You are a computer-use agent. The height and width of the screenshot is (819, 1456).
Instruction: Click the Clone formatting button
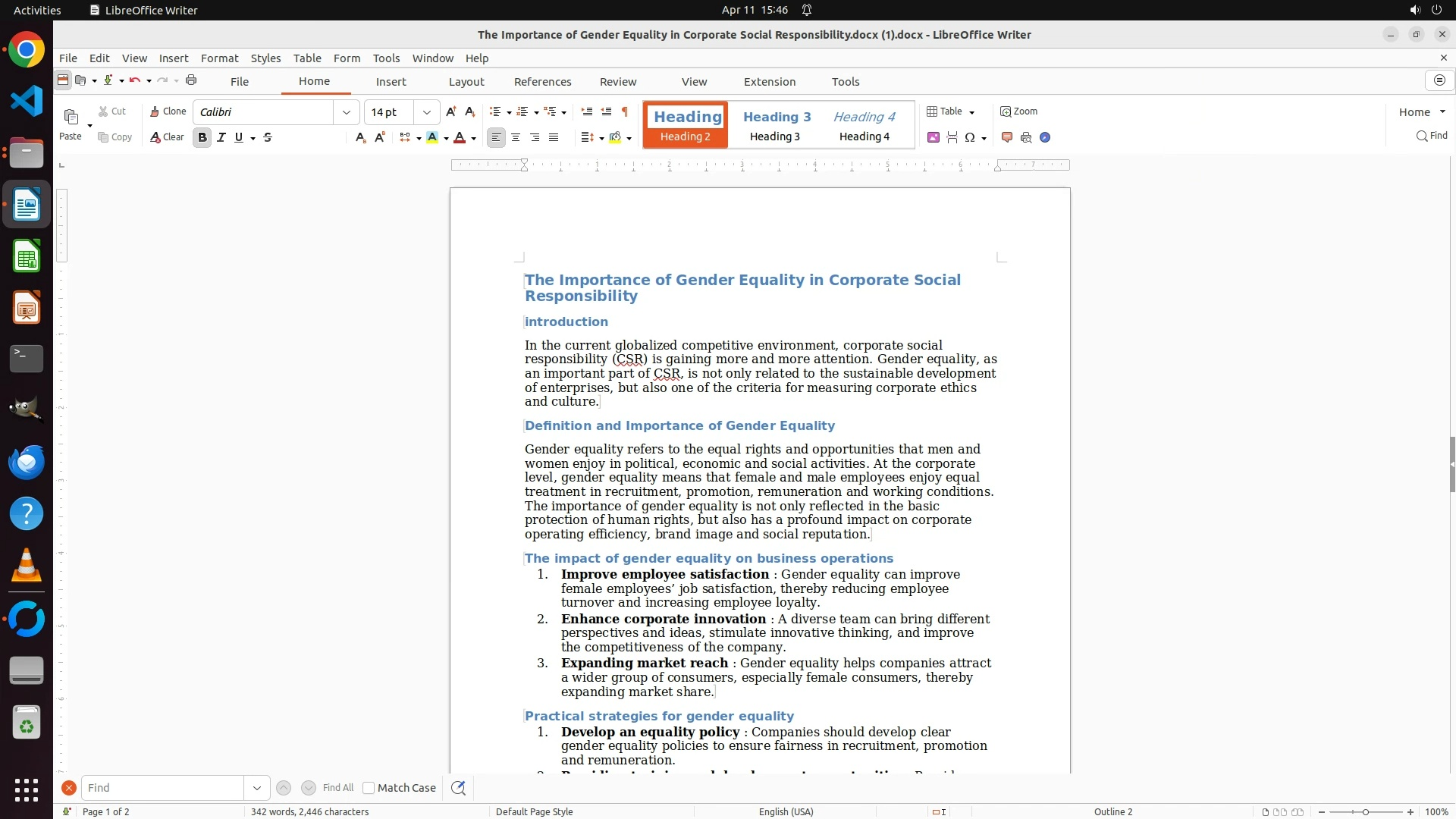click(x=168, y=111)
